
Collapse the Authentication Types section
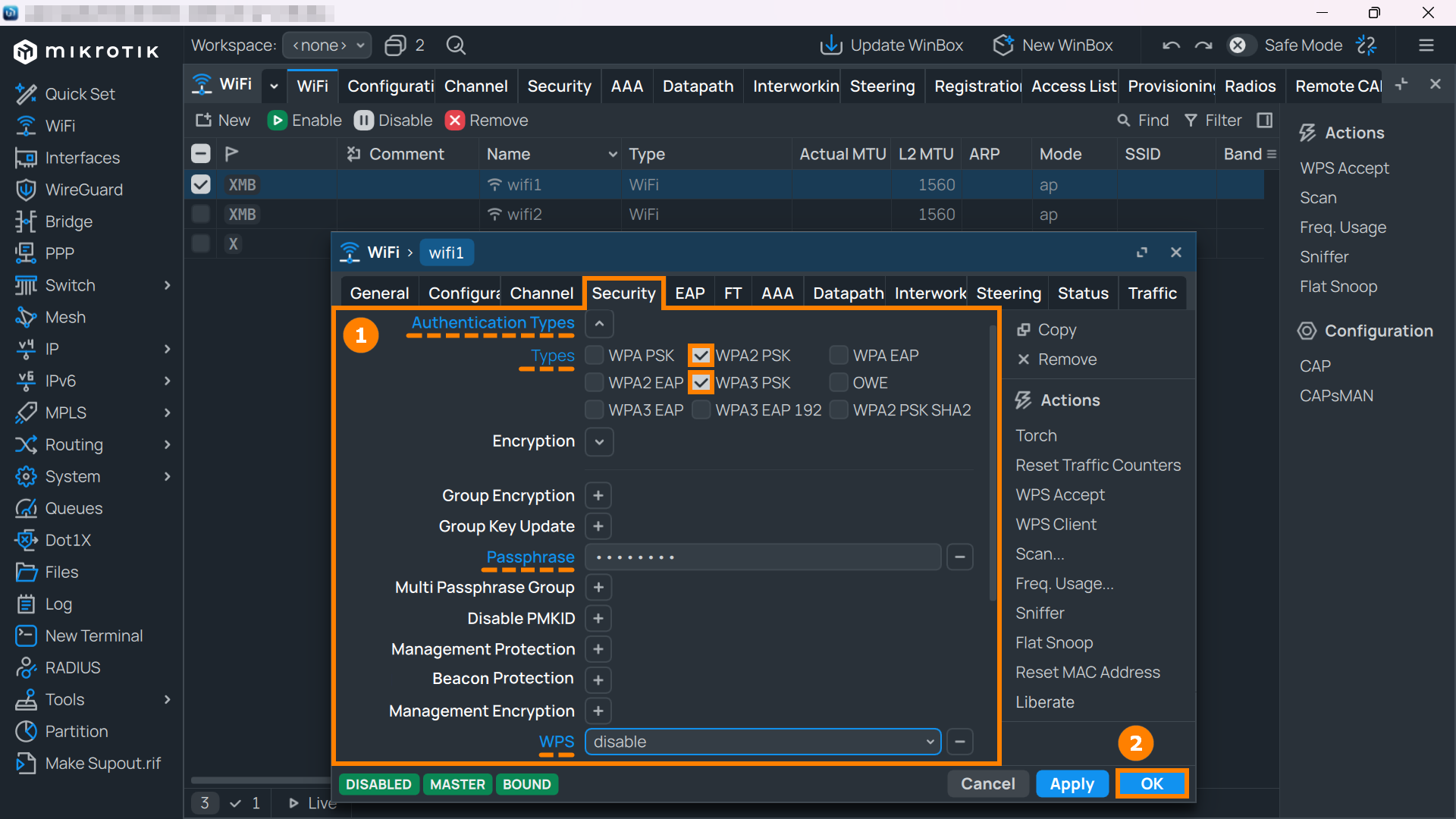(599, 324)
